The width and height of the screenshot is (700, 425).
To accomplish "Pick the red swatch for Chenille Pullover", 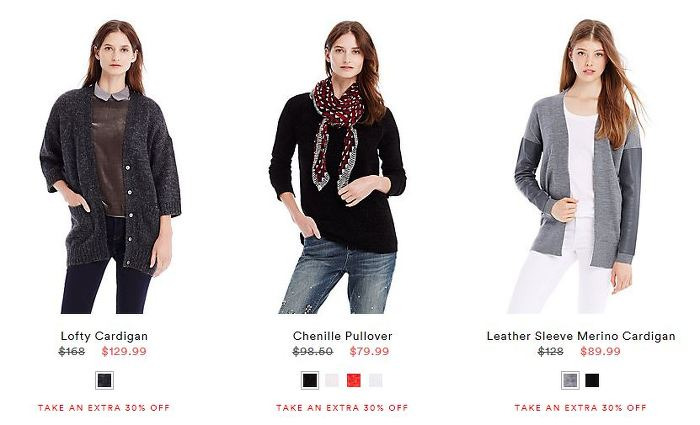I will 354,380.
